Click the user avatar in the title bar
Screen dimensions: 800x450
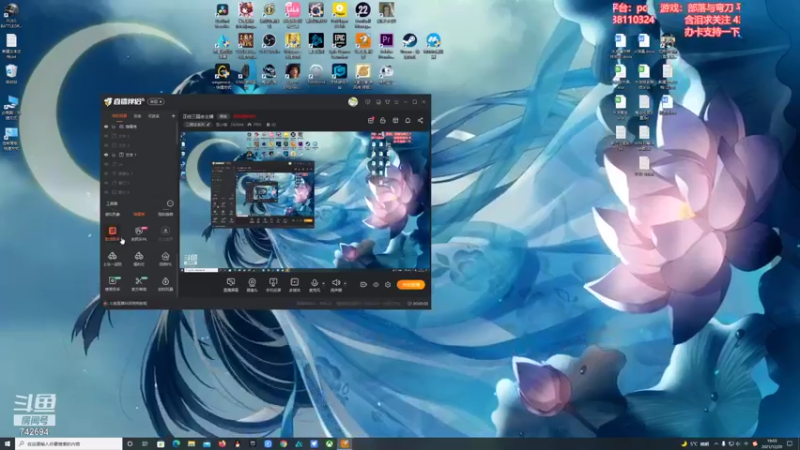click(353, 102)
